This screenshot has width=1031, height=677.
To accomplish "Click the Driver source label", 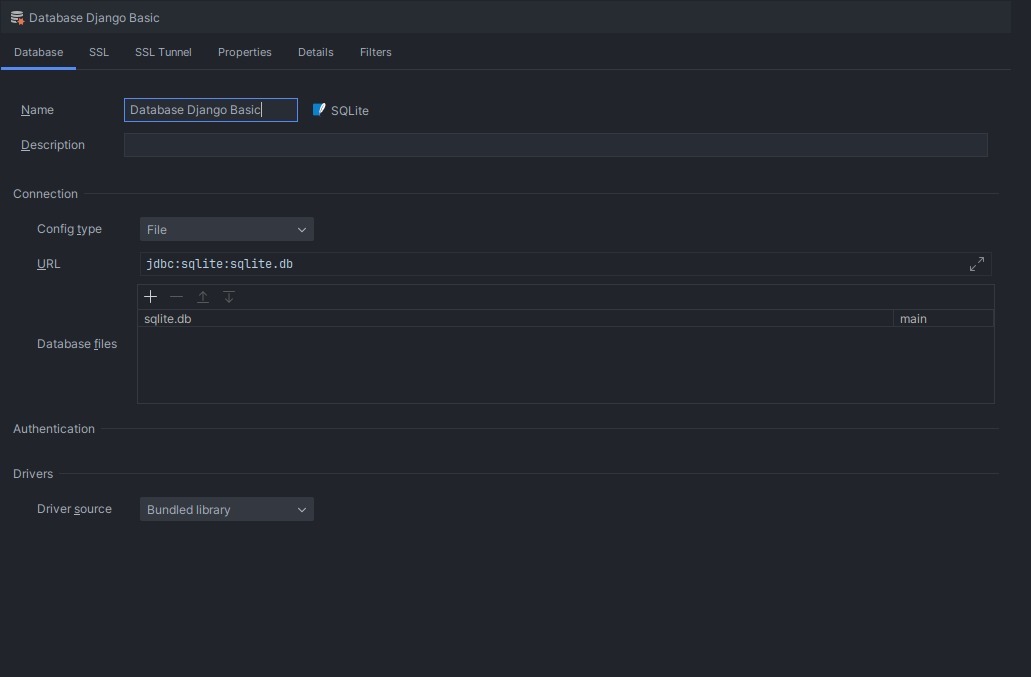I will pyautogui.click(x=74, y=509).
